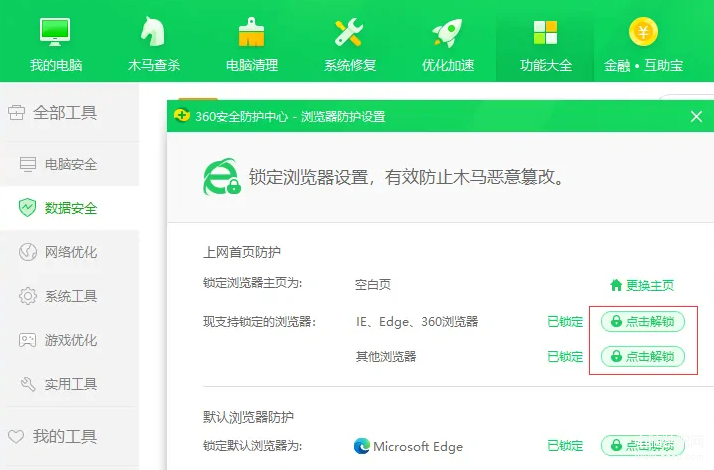Select 全部工具 in the sidebar

(65, 112)
